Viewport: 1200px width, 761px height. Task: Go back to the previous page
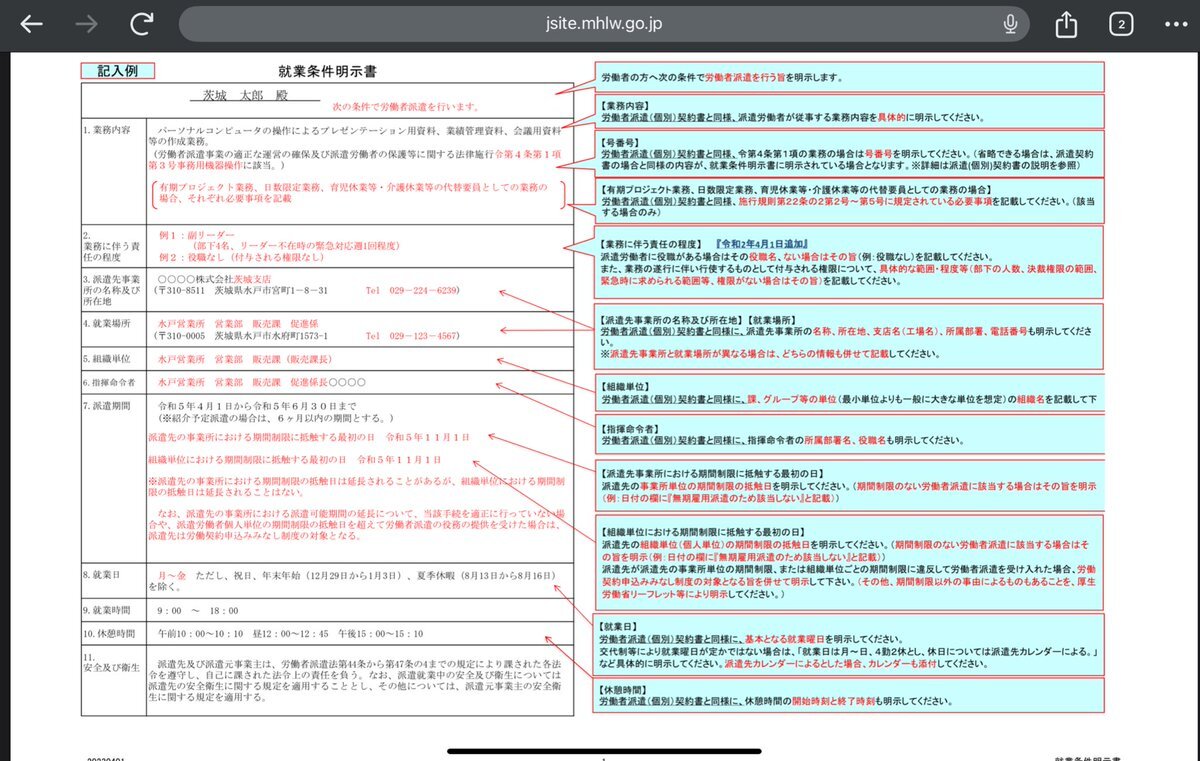pyautogui.click(x=32, y=24)
